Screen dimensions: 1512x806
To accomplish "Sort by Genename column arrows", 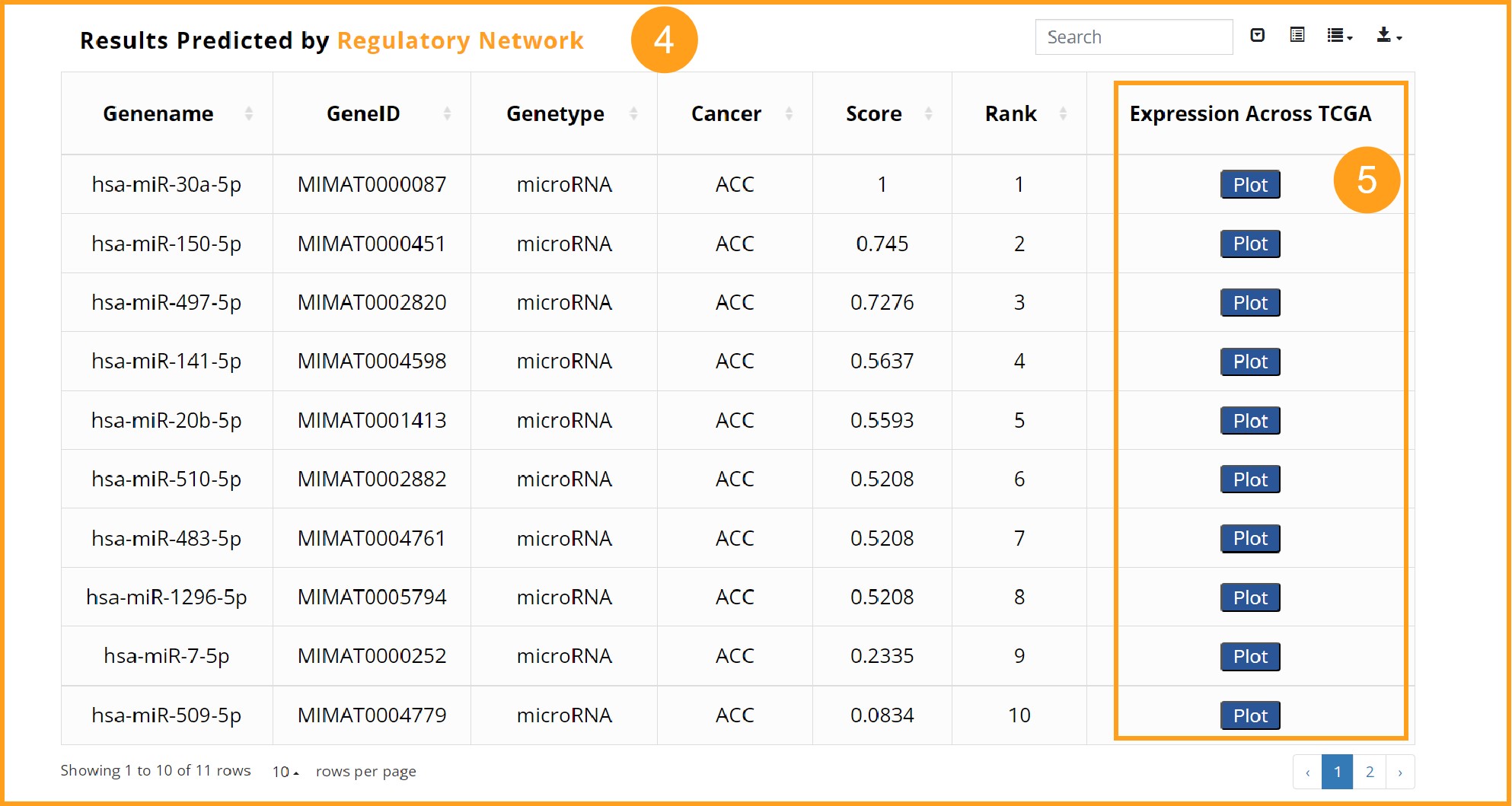I will click(249, 113).
